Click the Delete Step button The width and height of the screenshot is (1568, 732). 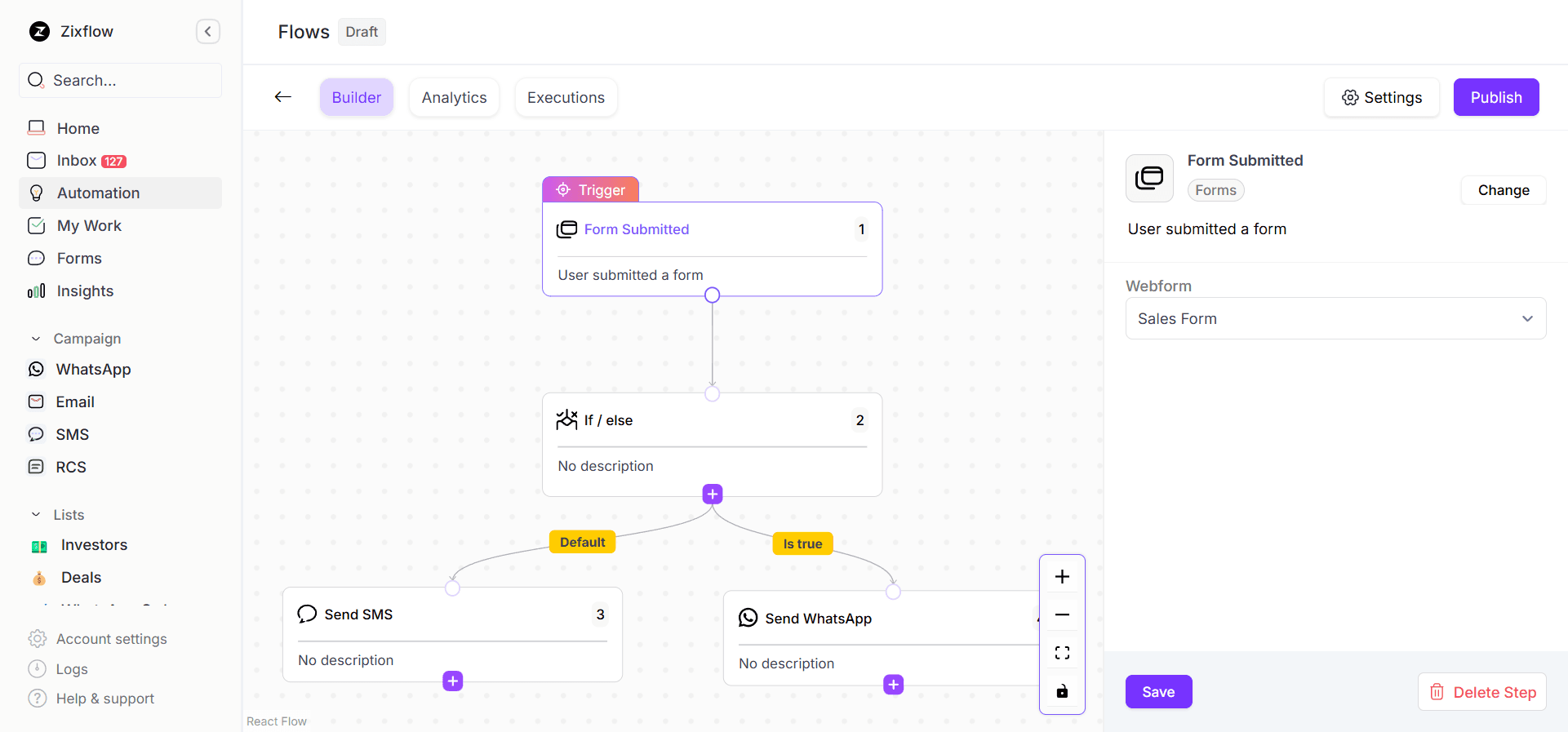tap(1481, 692)
